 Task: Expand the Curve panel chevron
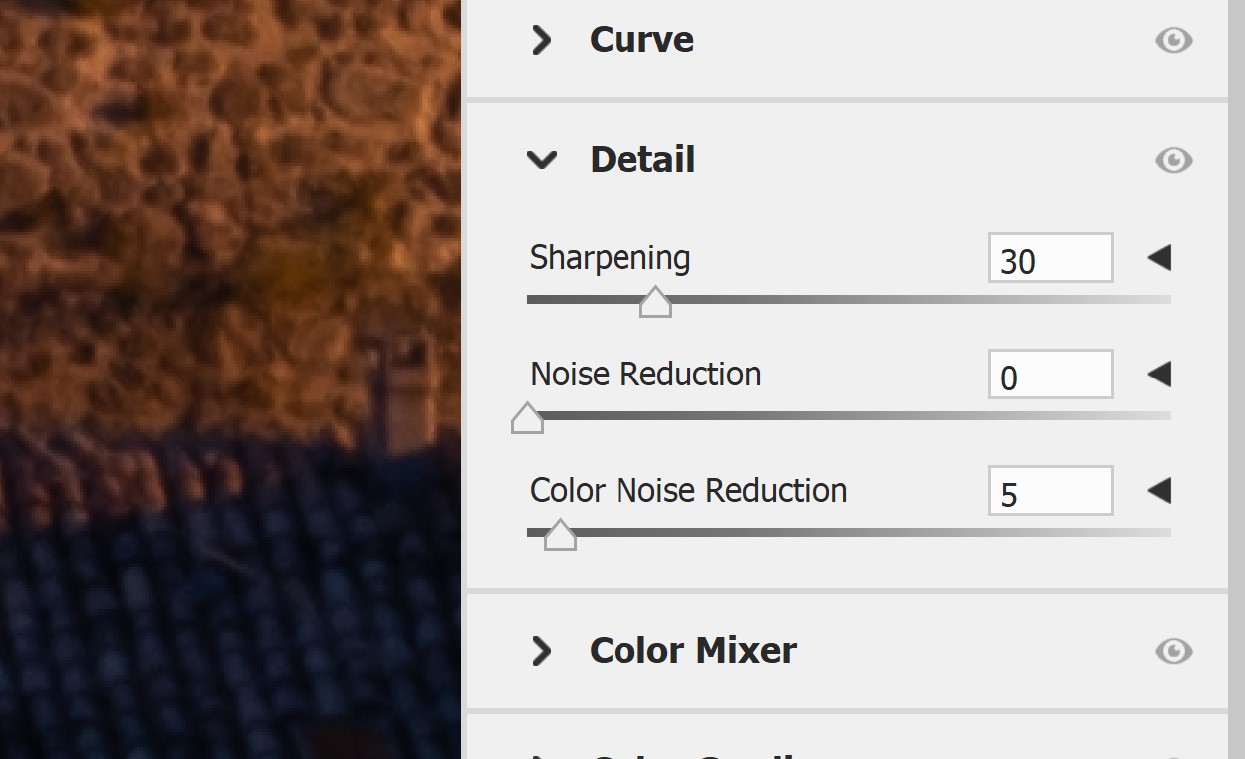point(541,40)
